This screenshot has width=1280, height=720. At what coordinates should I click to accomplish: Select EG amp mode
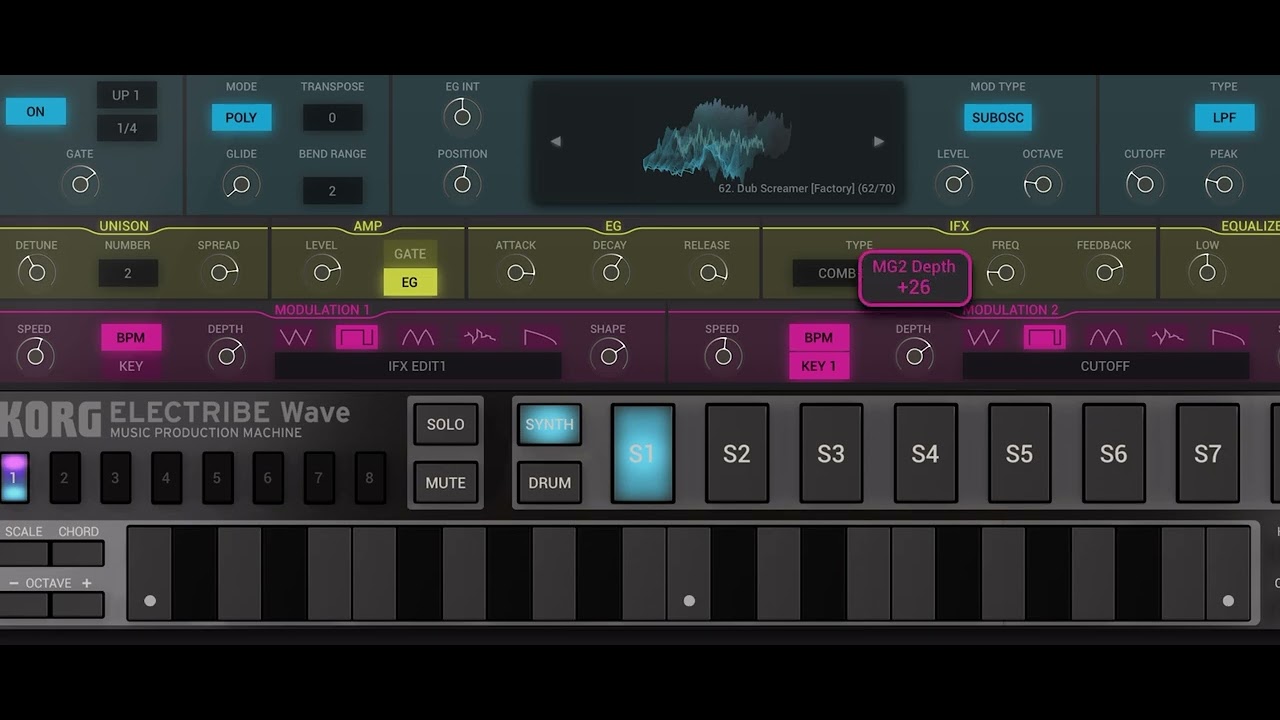click(410, 283)
